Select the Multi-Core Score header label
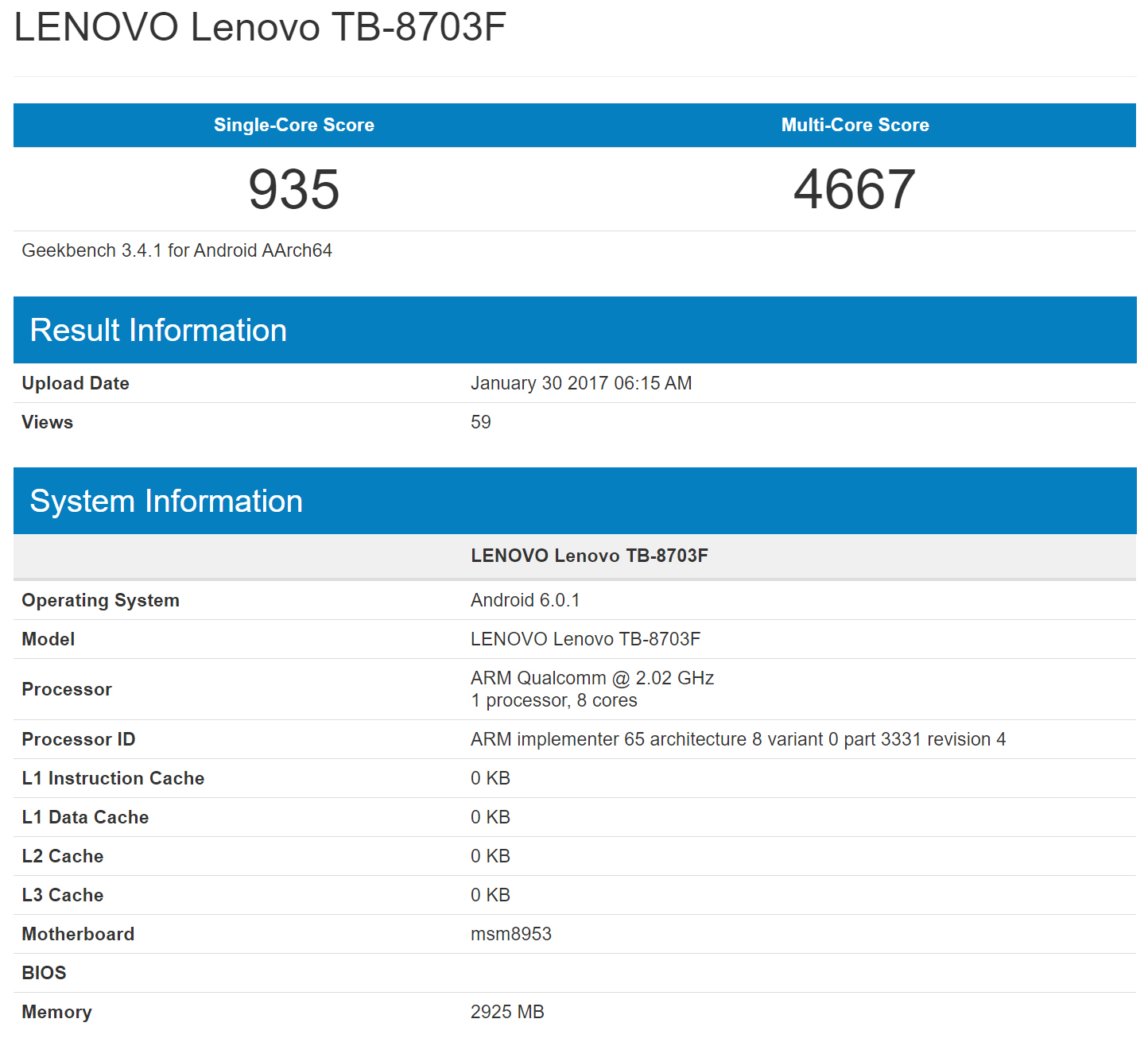Screen dimensions: 1148x1046 click(x=855, y=125)
